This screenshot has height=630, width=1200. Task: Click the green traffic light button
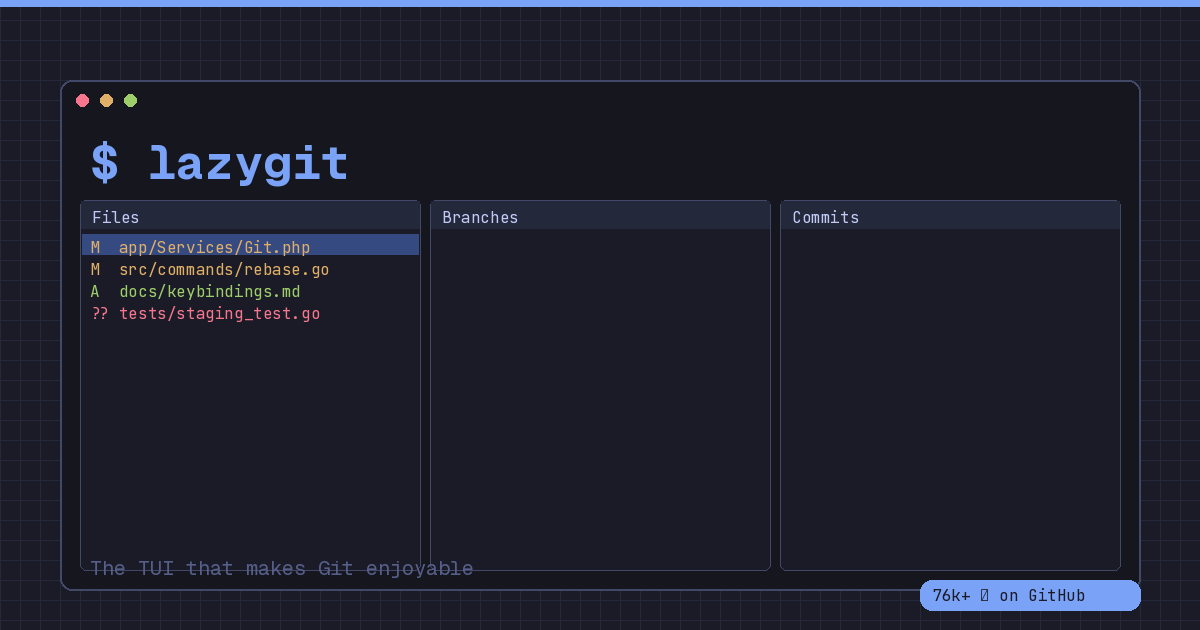(x=130, y=100)
